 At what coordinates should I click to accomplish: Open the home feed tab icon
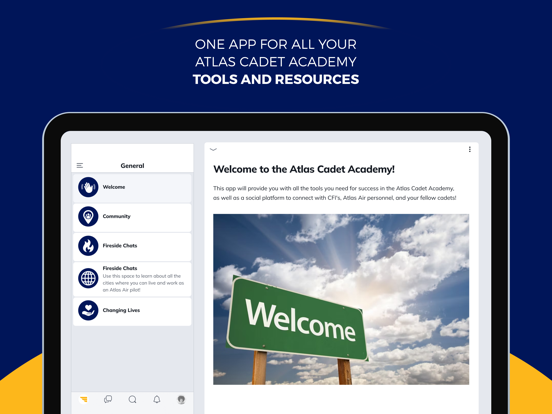(83, 399)
